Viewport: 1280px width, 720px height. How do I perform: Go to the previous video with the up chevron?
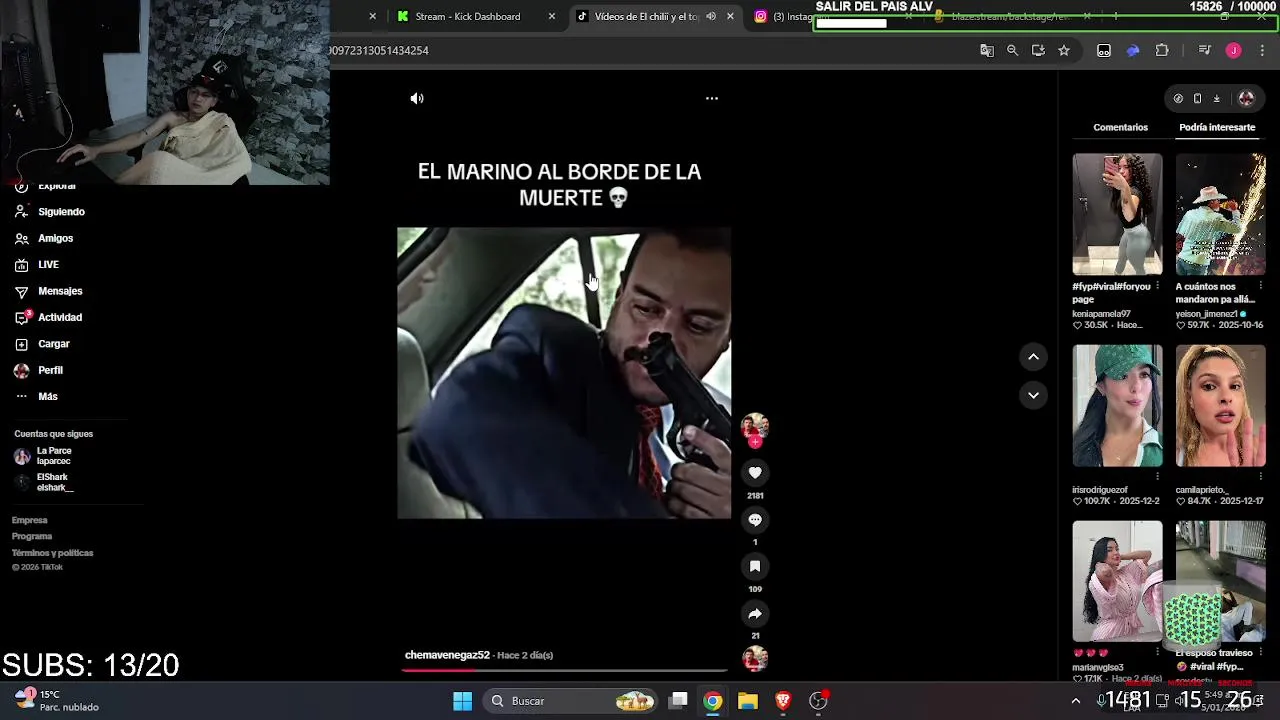coord(1033,357)
